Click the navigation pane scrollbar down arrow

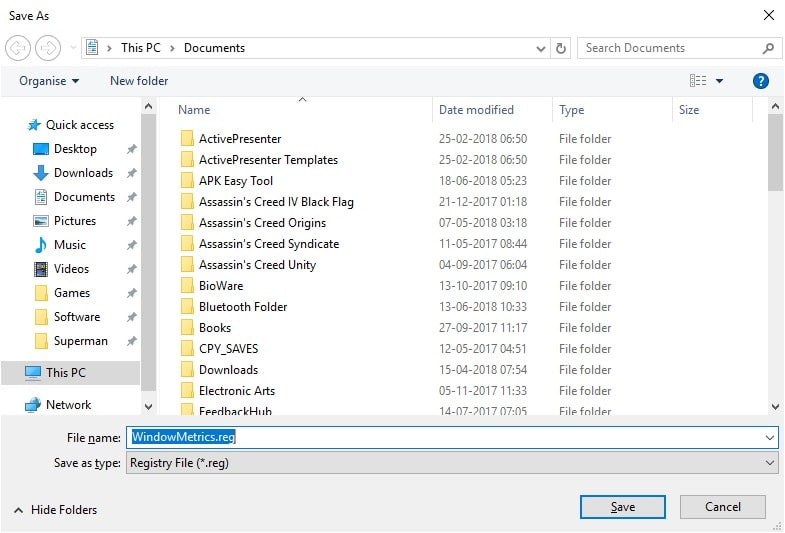[x=148, y=406]
